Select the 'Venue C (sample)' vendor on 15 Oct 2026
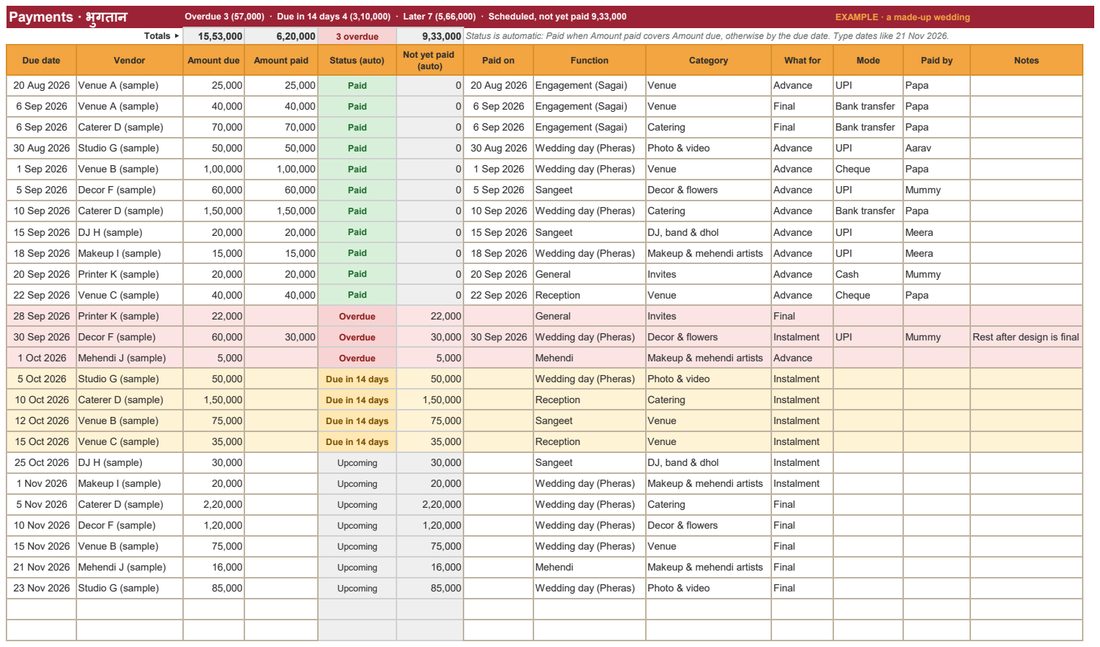This screenshot has height=647, width=1100. click(x=130, y=442)
